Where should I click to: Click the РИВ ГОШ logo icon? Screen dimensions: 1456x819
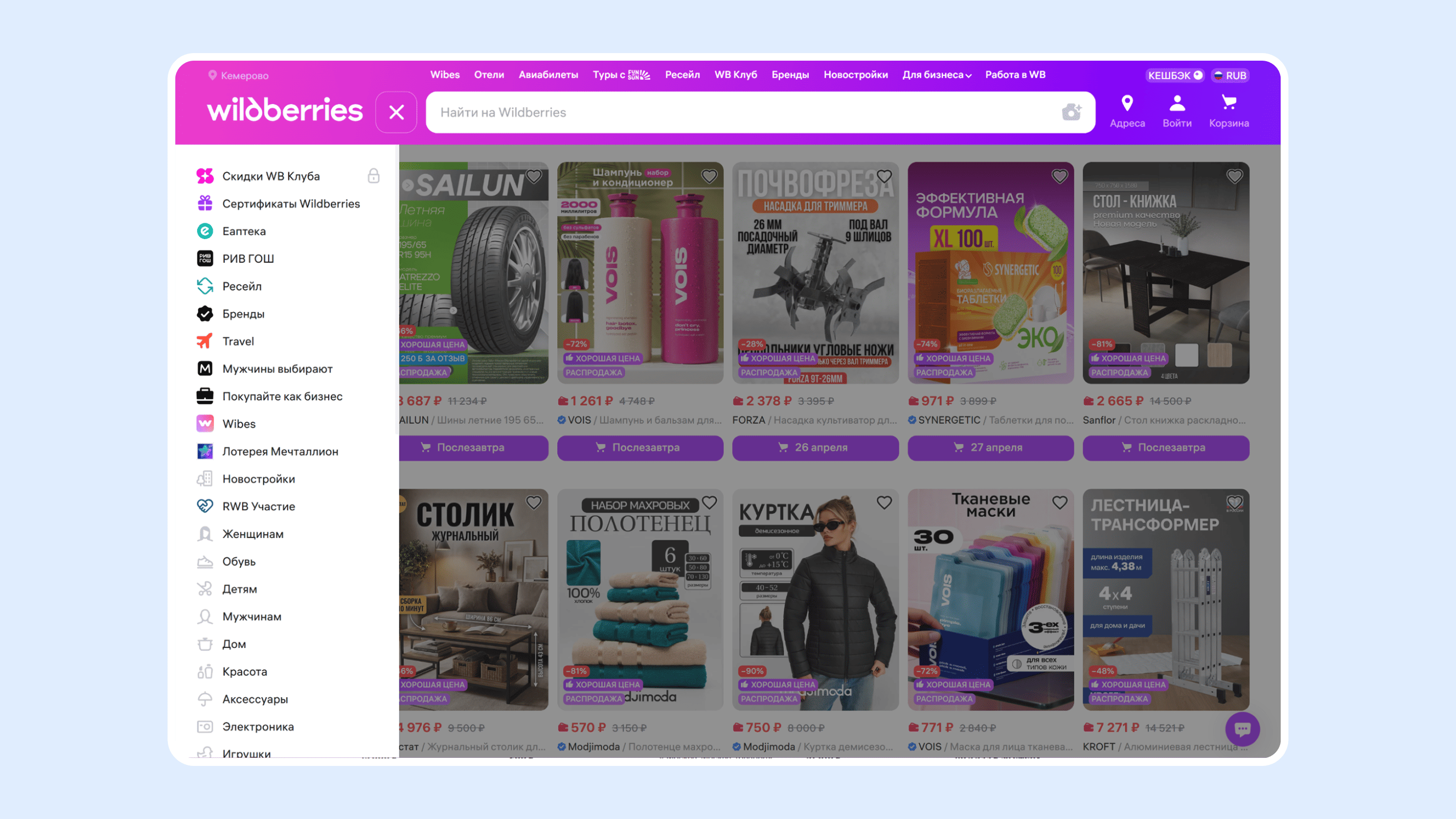pos(205,258)
